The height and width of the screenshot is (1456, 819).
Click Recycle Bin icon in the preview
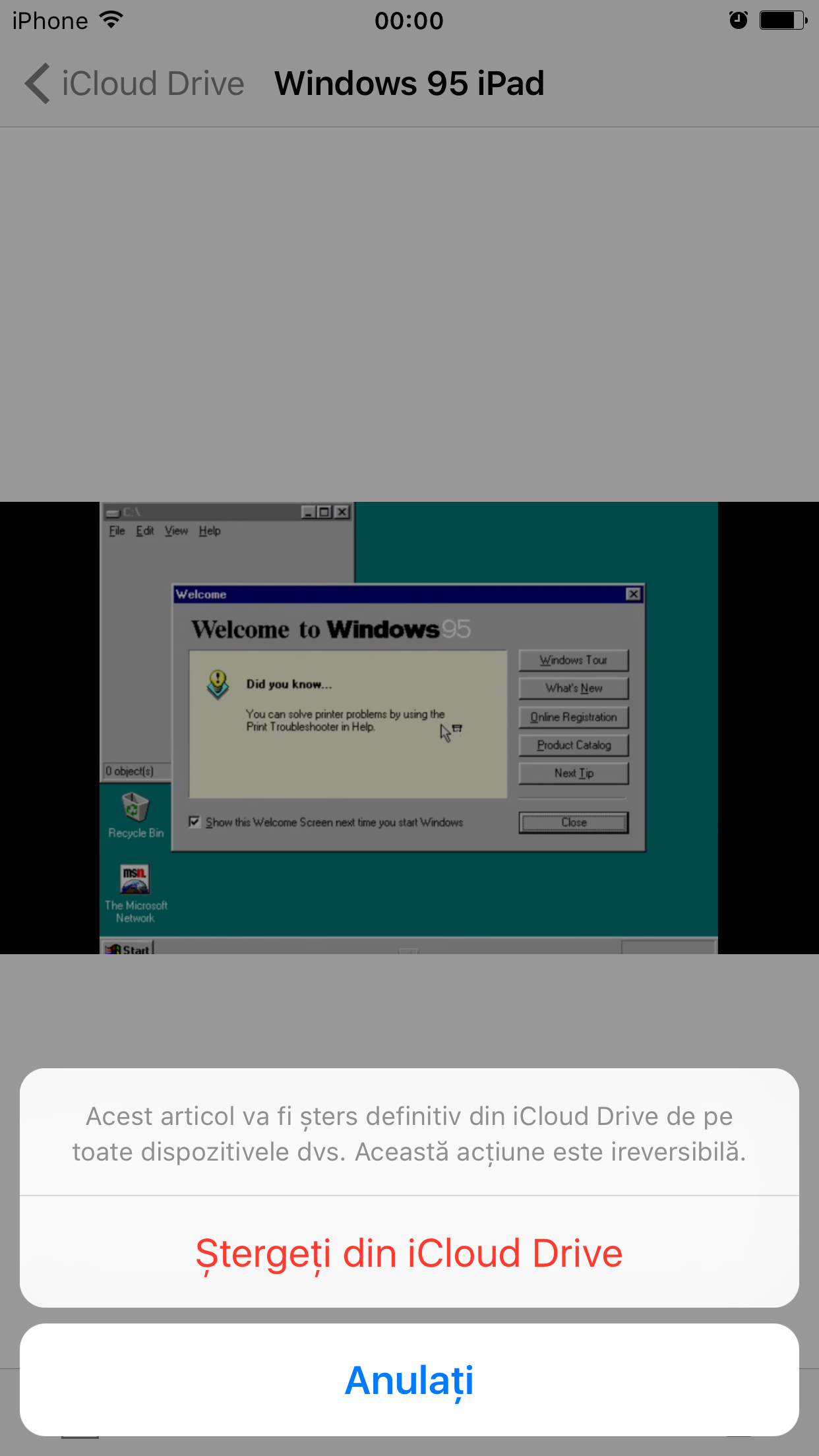[136, 815]
